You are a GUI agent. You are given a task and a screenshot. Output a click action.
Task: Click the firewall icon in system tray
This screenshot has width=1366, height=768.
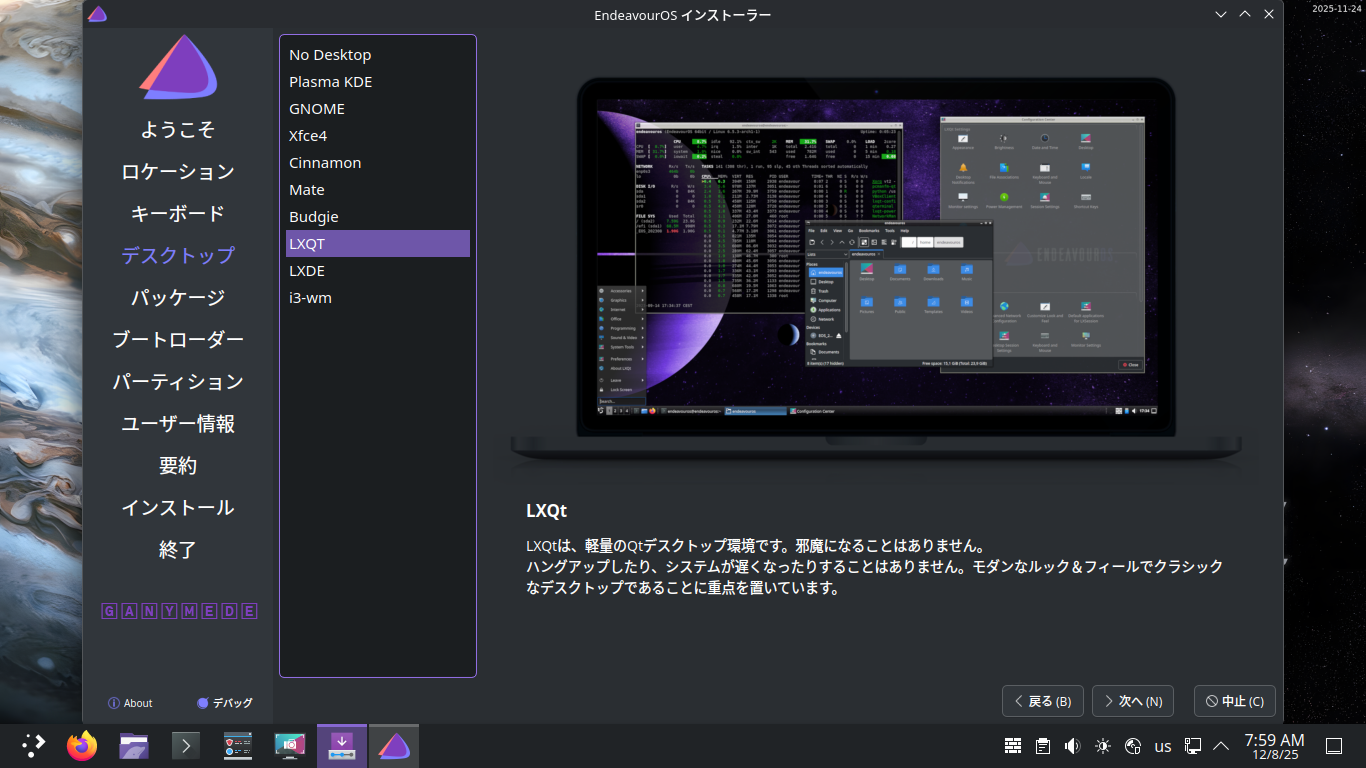(1013, 746)
